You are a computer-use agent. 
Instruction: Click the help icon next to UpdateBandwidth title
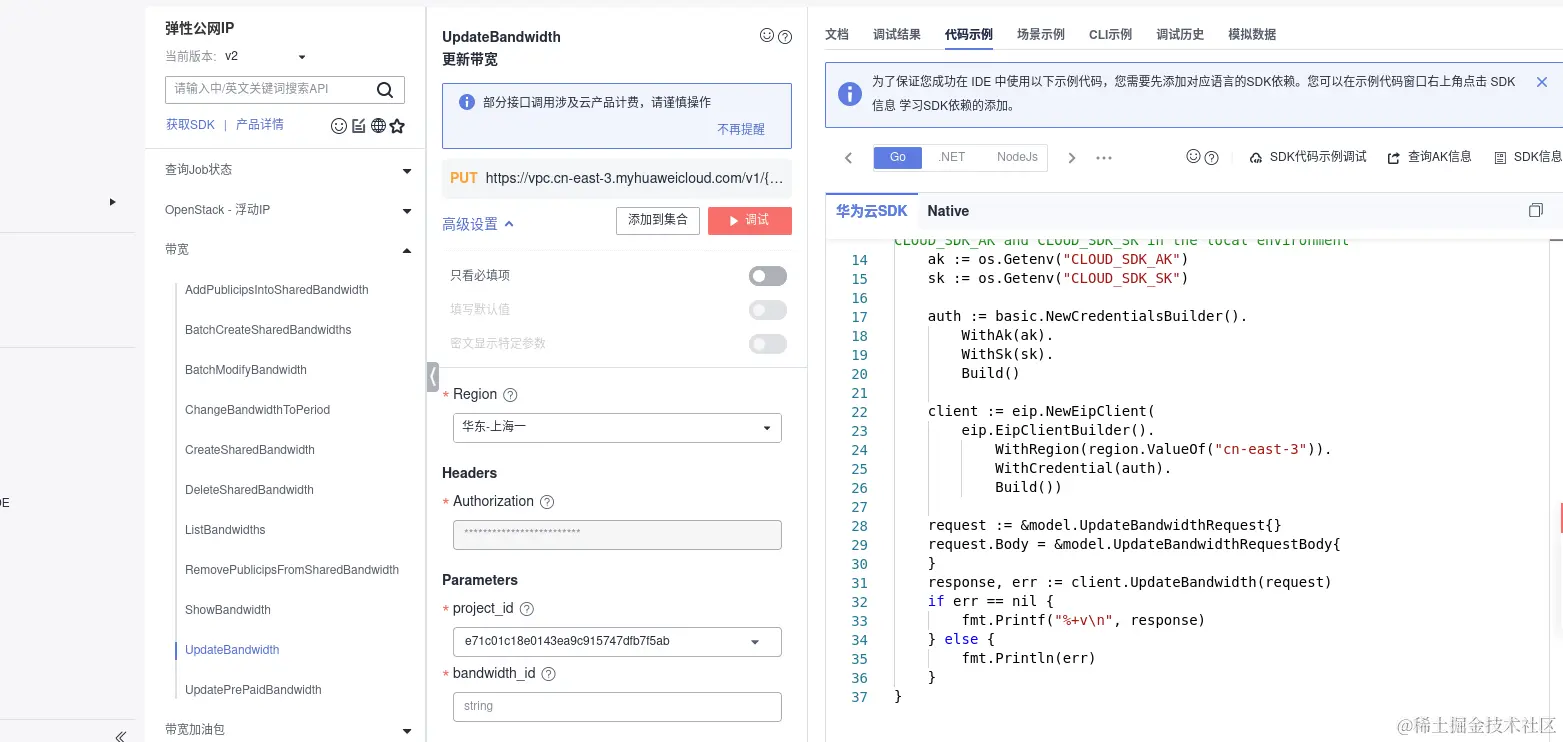[785, 37]
